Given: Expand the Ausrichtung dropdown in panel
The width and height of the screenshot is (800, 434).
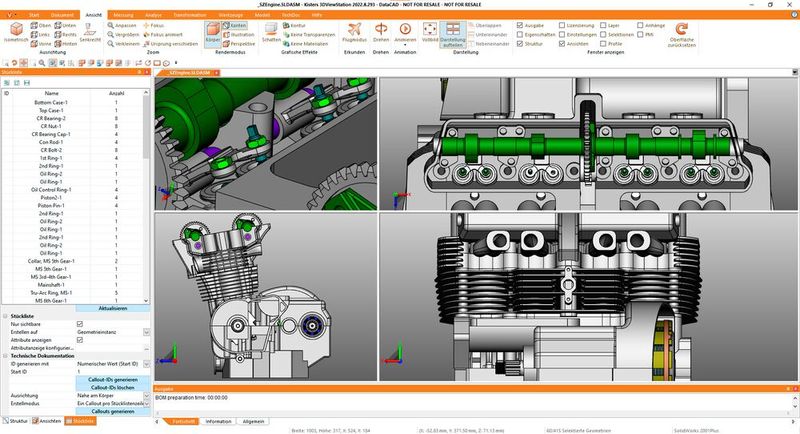Looking at the screenshot, I should [x=147, y=395].
